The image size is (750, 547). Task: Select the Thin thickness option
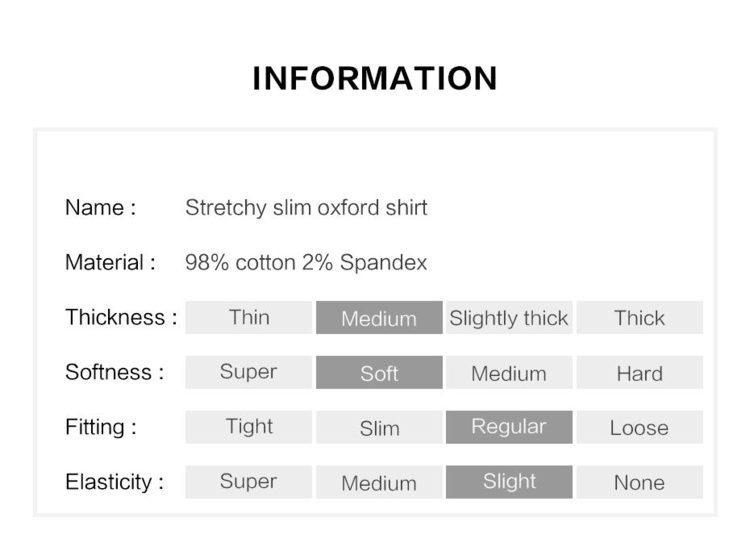pyautogui.click(x=249, y=317)
